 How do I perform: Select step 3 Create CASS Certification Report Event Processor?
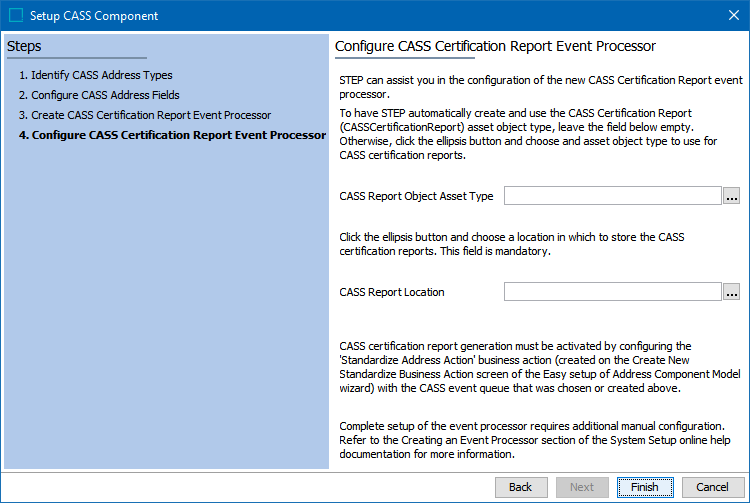point(145,115)
